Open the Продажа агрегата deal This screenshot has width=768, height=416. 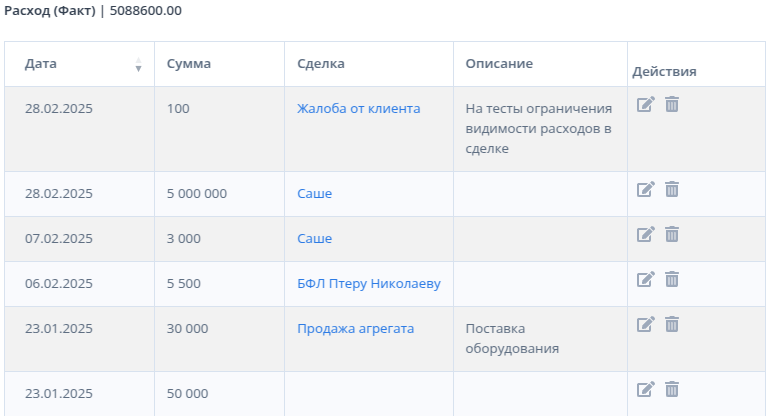click(x=356, y=329)
